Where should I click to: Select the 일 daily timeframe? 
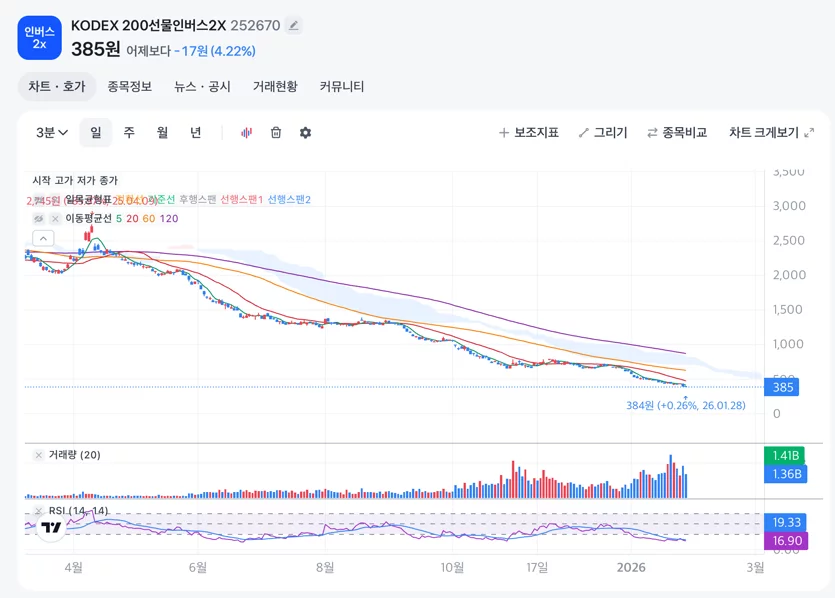(96, 133)
